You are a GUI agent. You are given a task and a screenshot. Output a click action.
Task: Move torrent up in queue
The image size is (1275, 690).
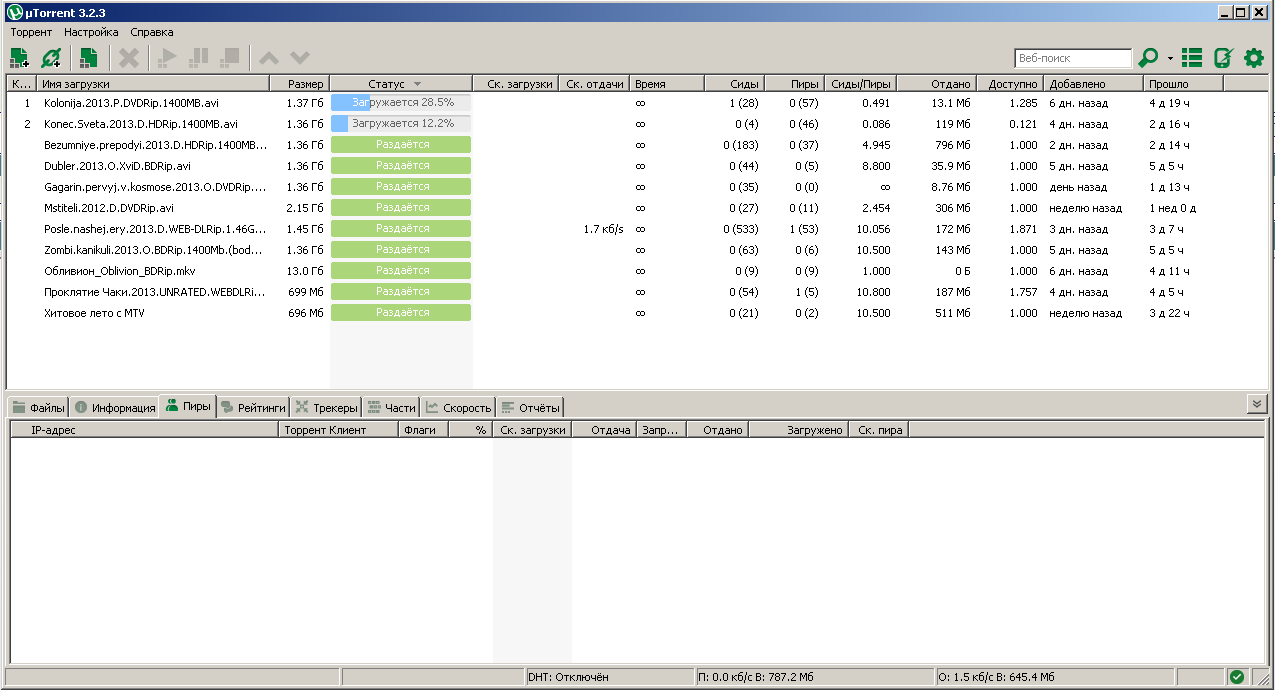click(268, 58)
